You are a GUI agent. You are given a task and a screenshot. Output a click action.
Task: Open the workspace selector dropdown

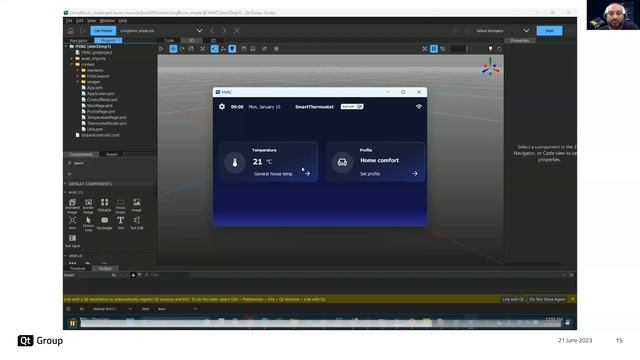point(526,31)
